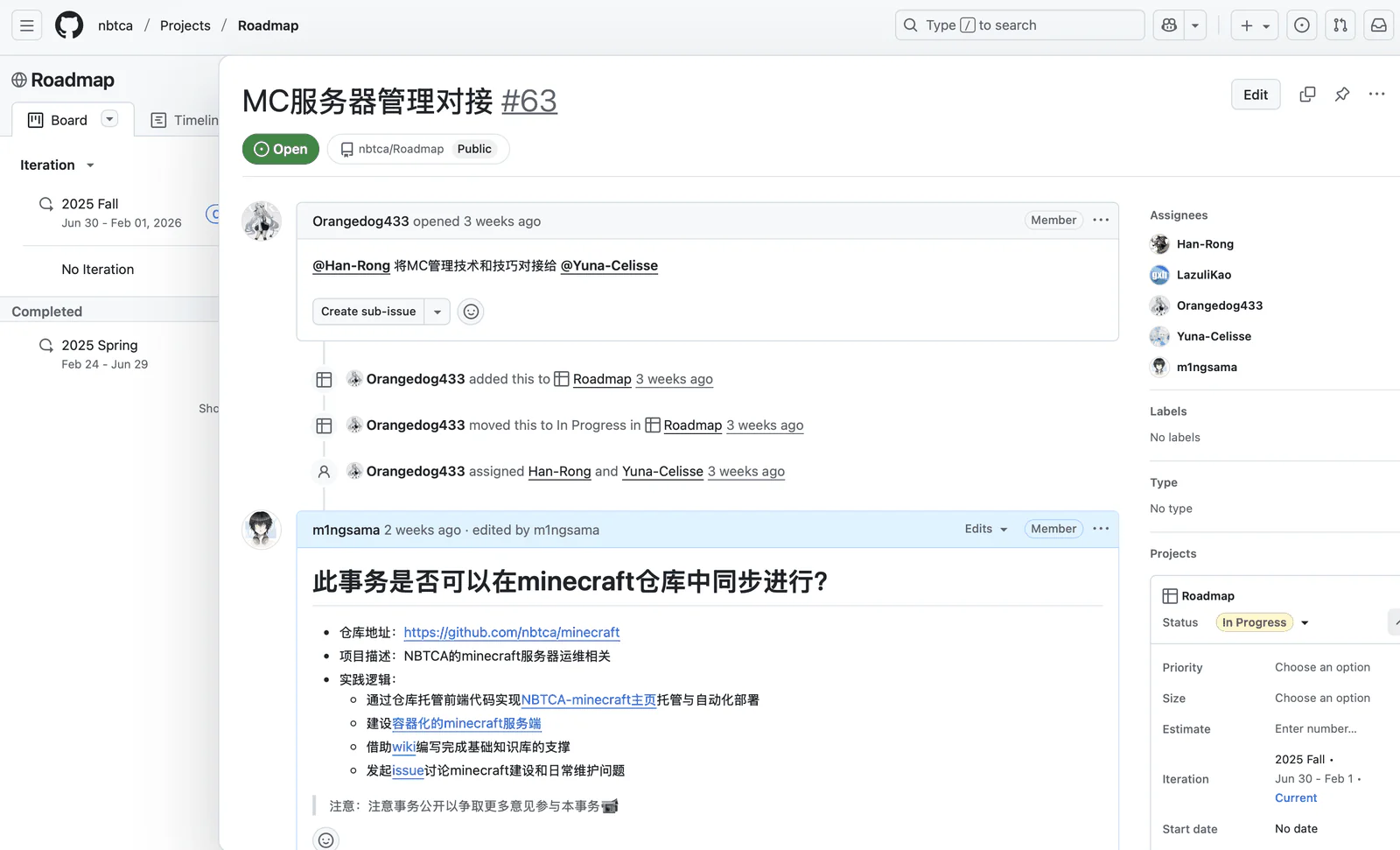Open m1ngsama comment options ellipsis
1400x850 pixels.
point(1101,529)
